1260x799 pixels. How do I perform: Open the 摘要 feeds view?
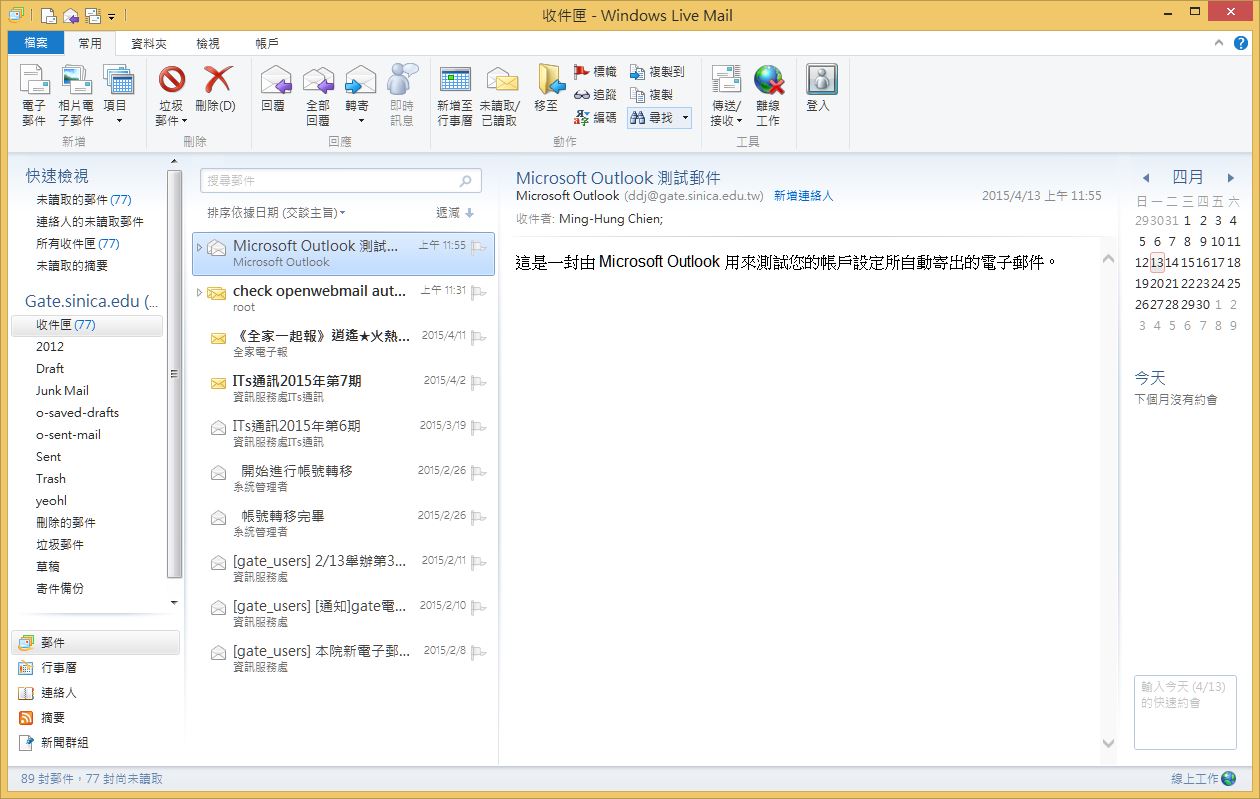tap(44, 717)
